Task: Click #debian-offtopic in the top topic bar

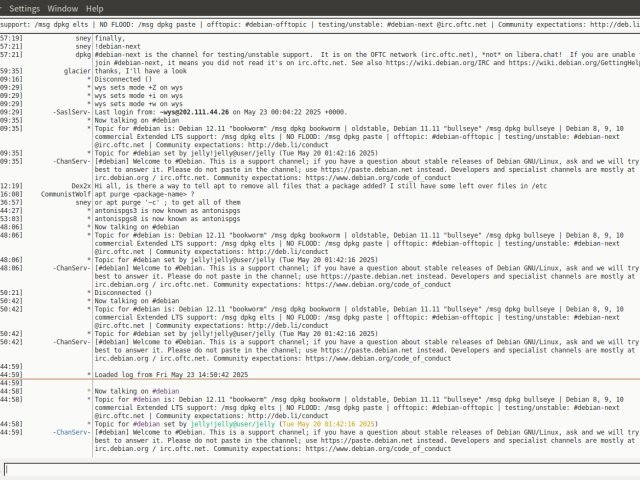Action: pyautogui.click(x=276, y=24)
